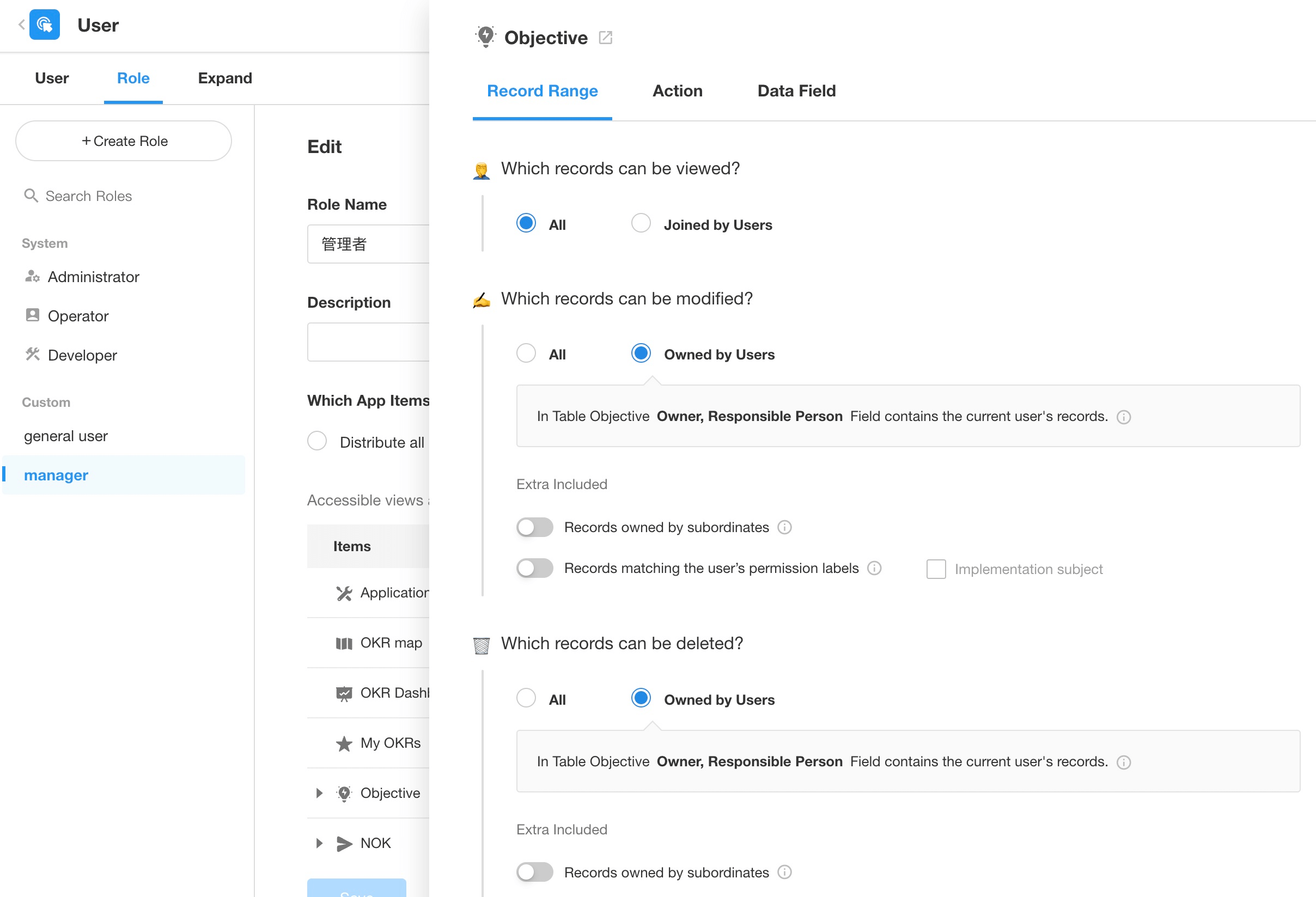The height and width of the screenshot is (897, 1316).
Task: Open Objective in new window icon
Action: point(605,38)
